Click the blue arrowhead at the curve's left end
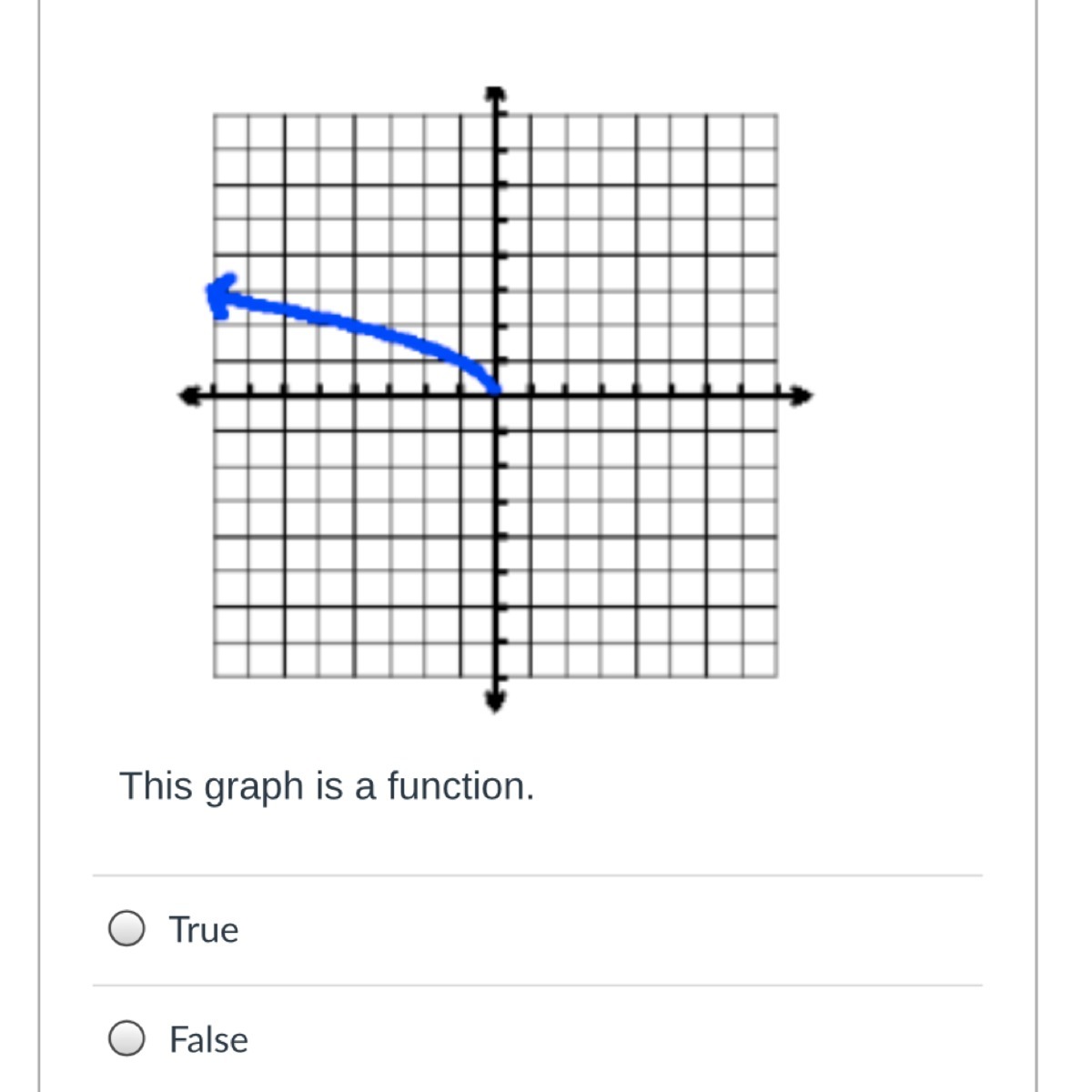Viewport: 1092px width, 1092px height. pyautogui.click(x=220, y=296)
